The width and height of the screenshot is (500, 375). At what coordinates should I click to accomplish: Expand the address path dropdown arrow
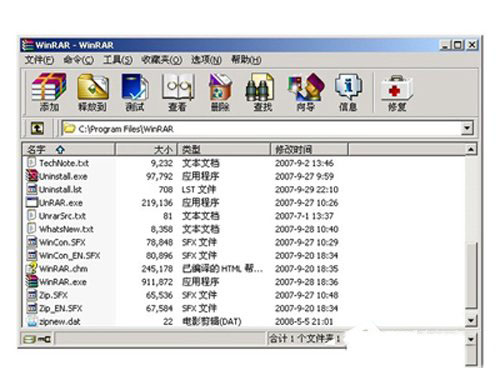click(x=467, y=128)
